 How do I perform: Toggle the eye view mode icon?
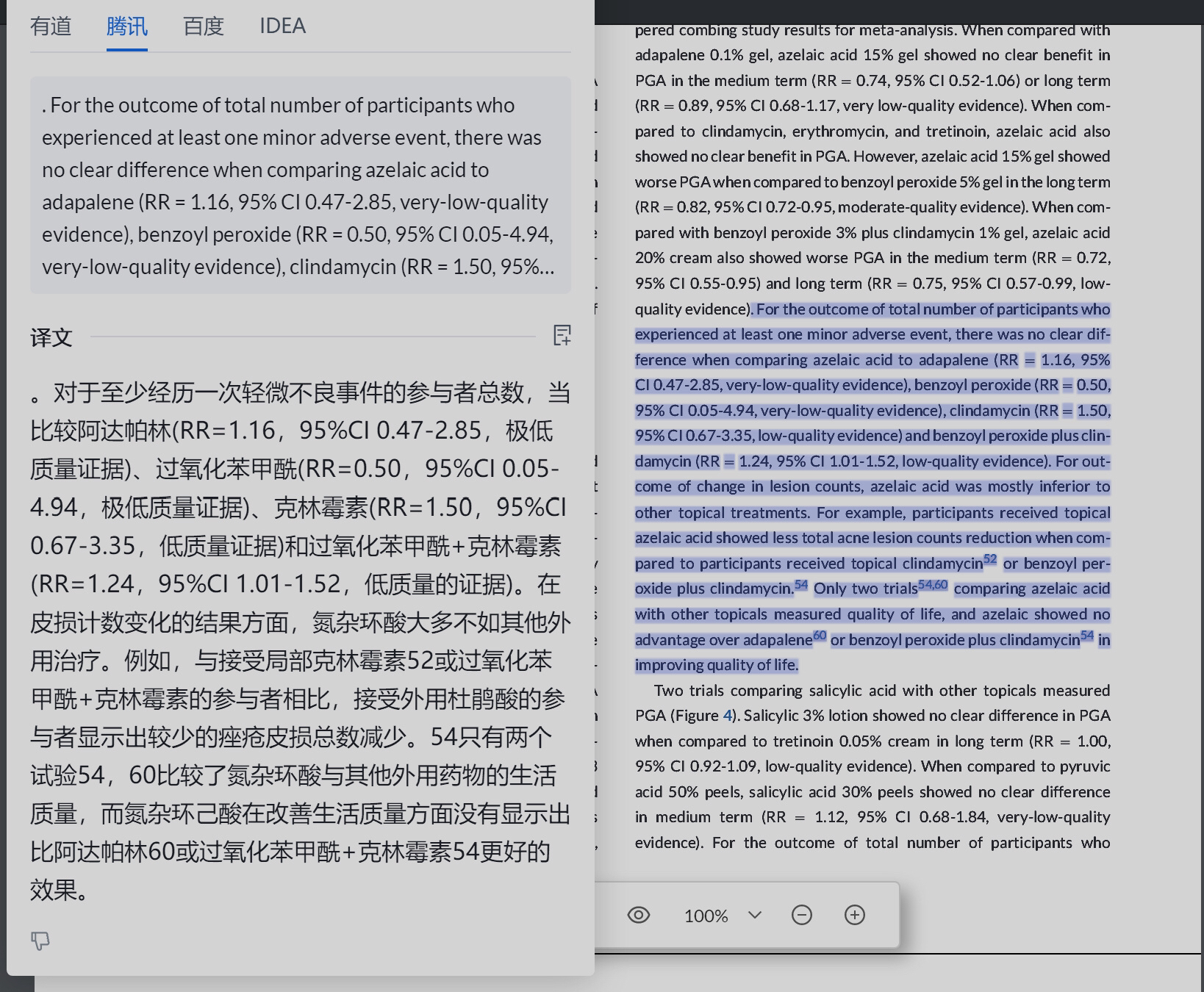click(x=638, y=915)
